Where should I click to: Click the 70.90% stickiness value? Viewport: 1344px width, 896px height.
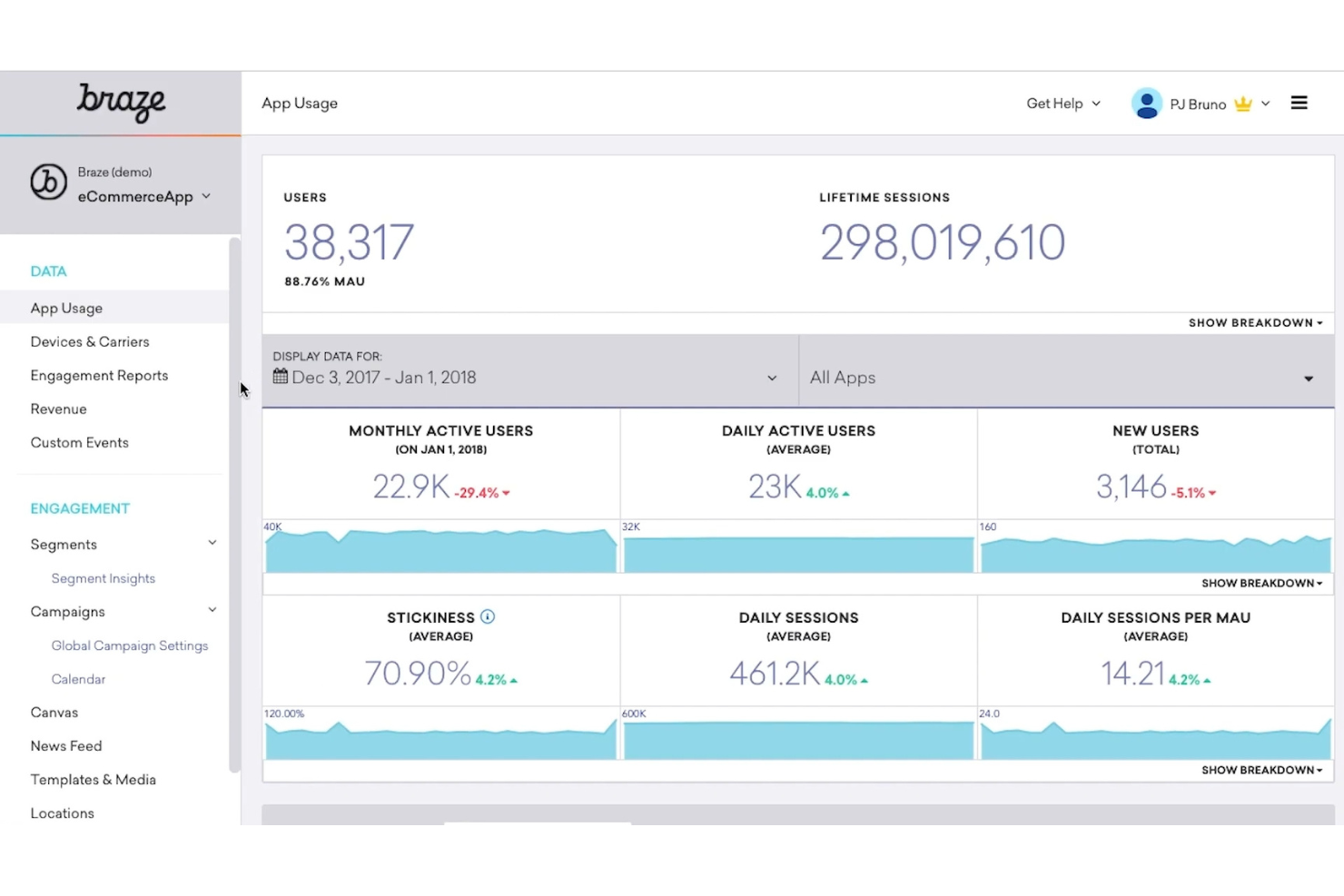(x=418, y=674)
